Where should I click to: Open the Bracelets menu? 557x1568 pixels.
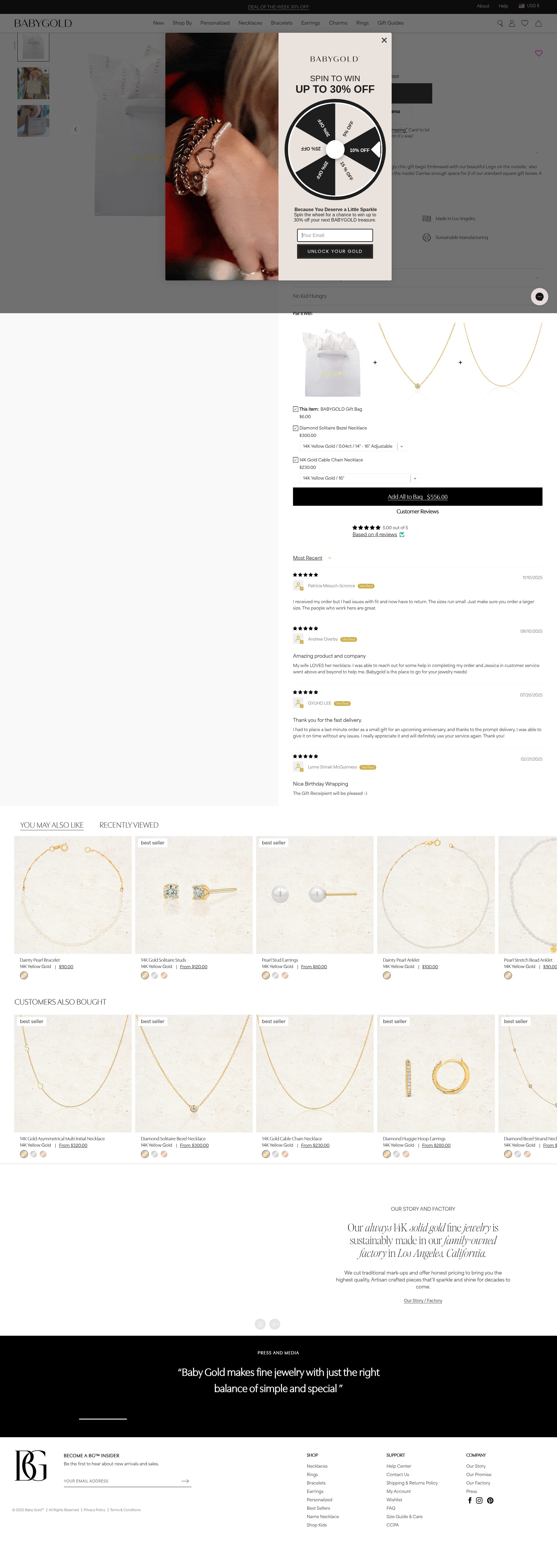click(282, 23)
